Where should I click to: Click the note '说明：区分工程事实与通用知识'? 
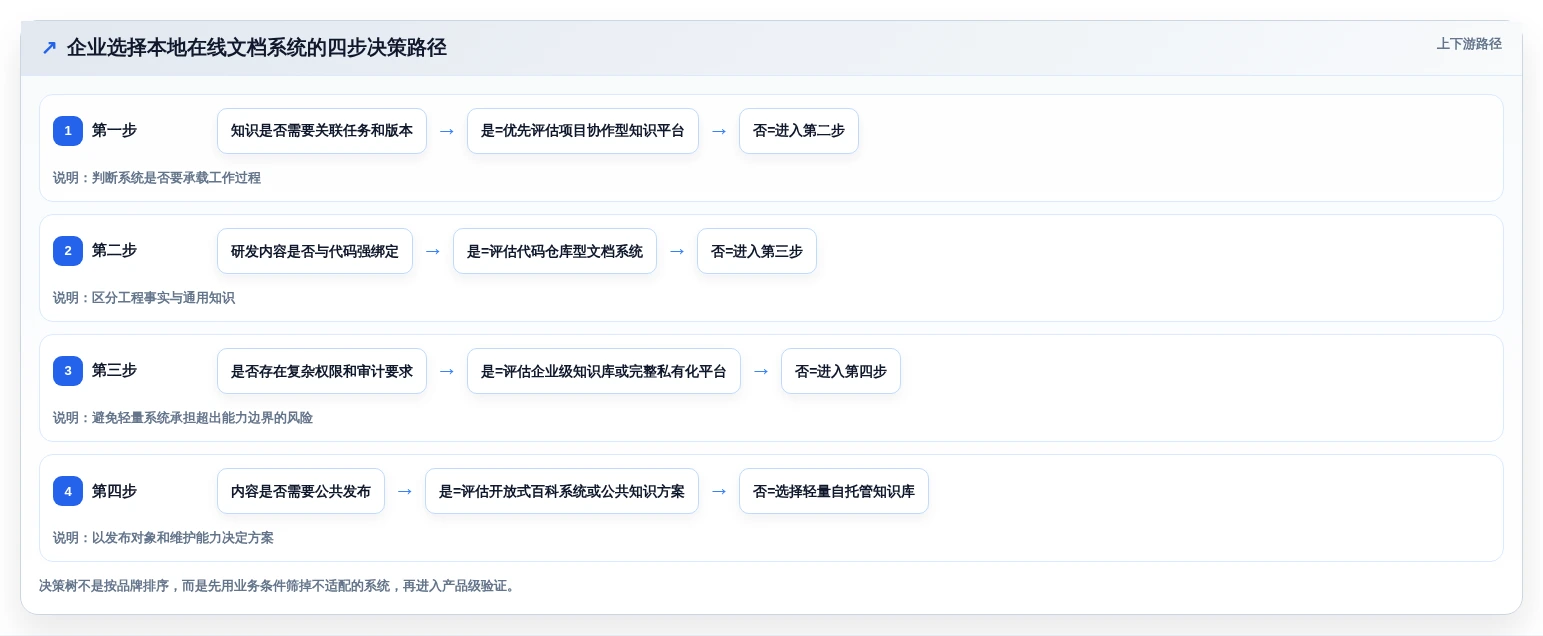(144, 298)
